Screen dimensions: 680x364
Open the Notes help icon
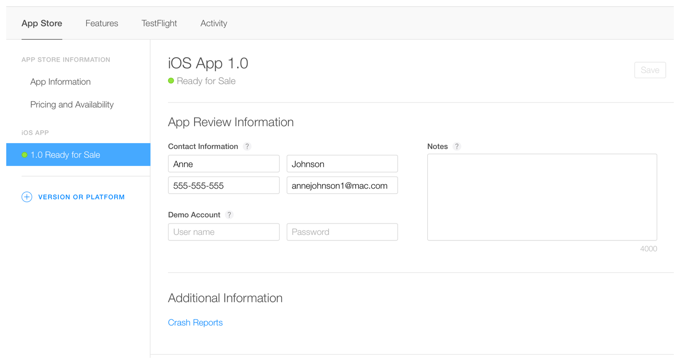pyautogui.click(x=456, y=146)
